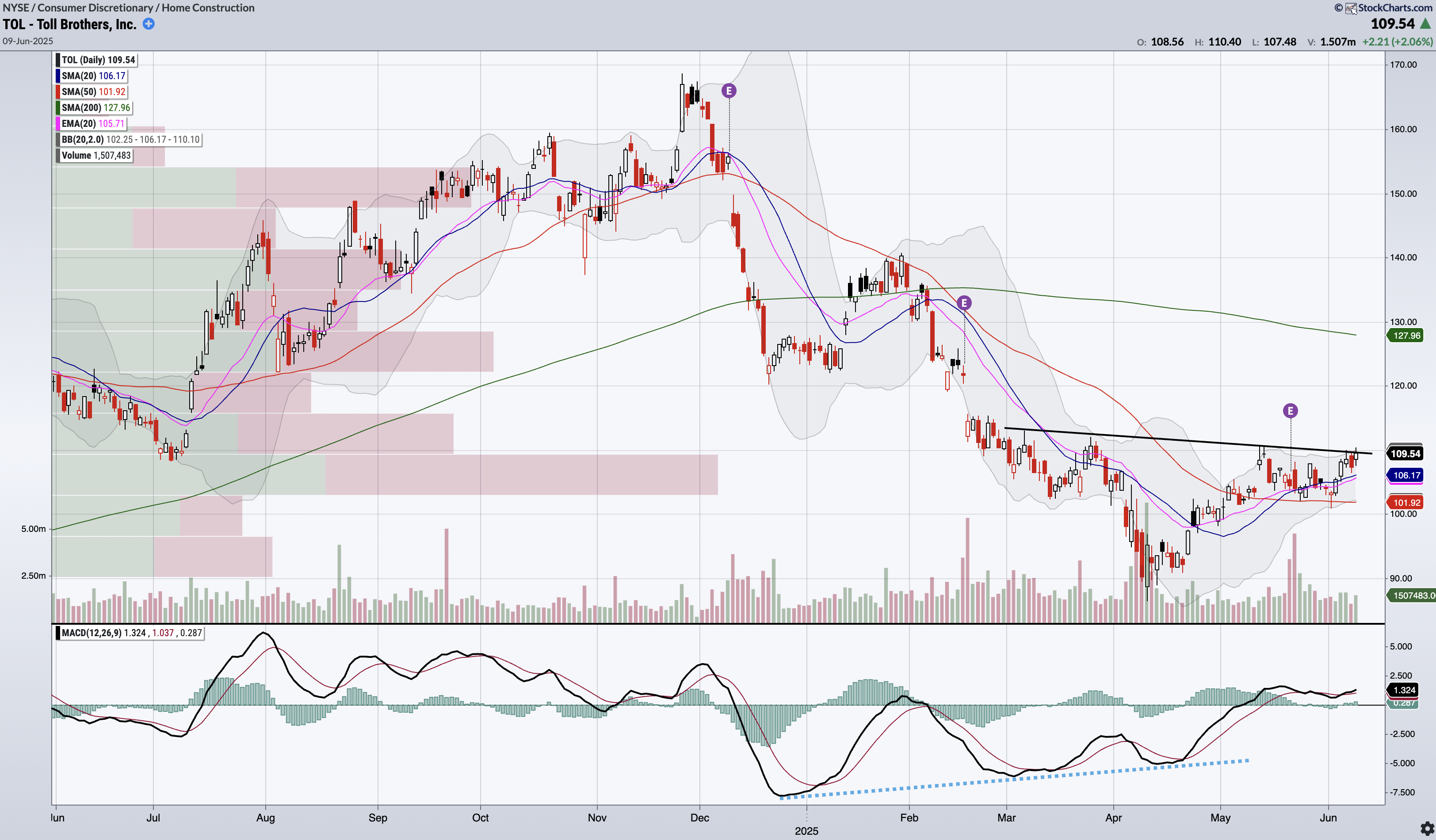Click the MACD(12,26,9) indicator label

(x=91, y=633)
